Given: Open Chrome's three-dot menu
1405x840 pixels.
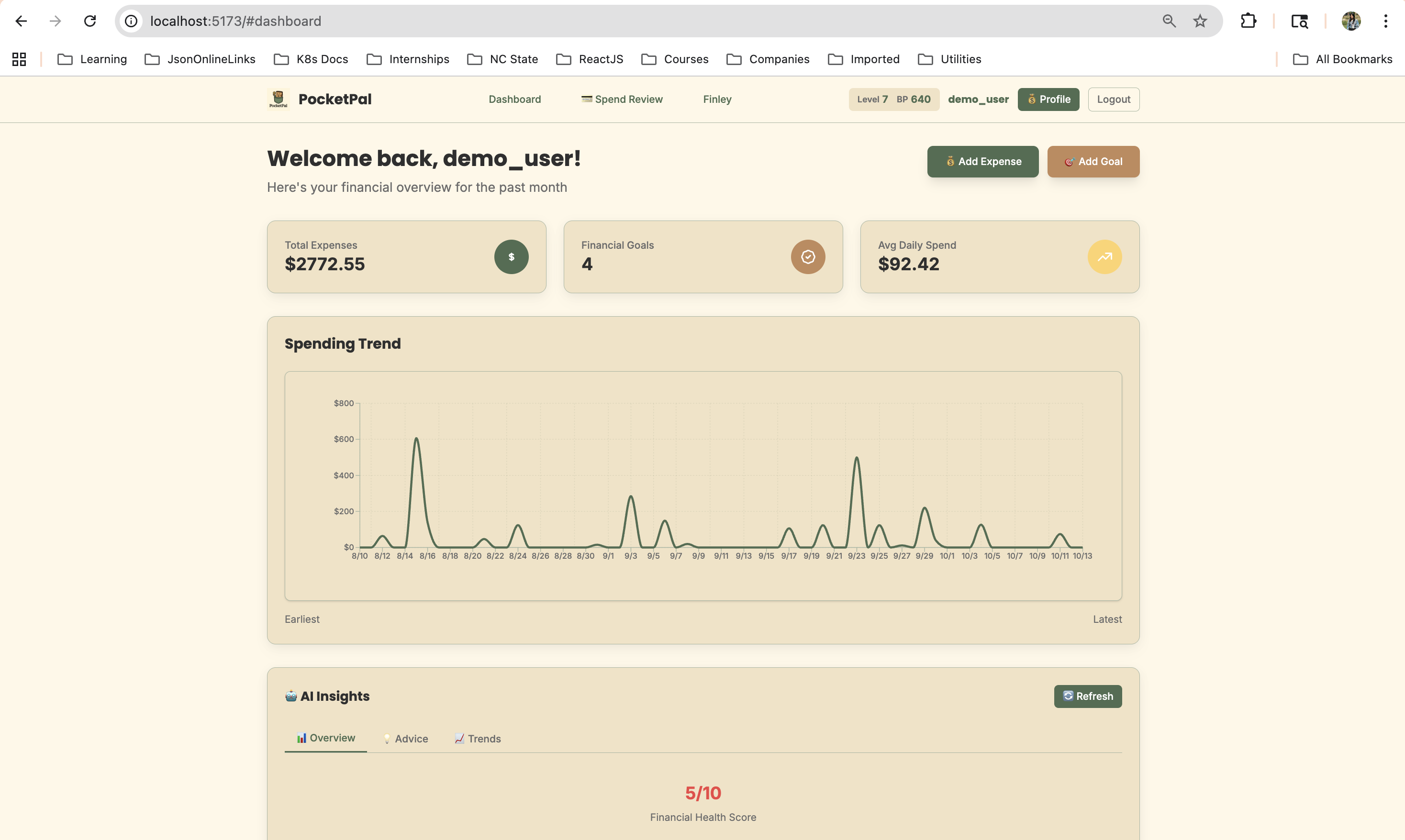Looking at the screenshot, I should click(x=1385, y=21).
